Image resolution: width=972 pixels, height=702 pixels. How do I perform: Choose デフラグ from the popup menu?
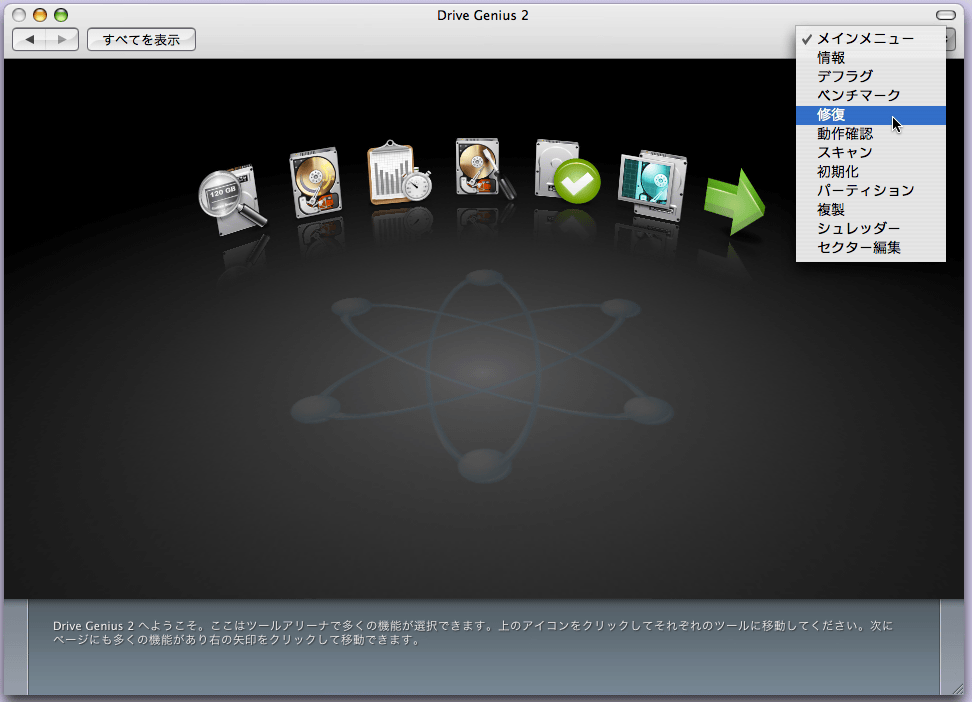click(871, 76)
